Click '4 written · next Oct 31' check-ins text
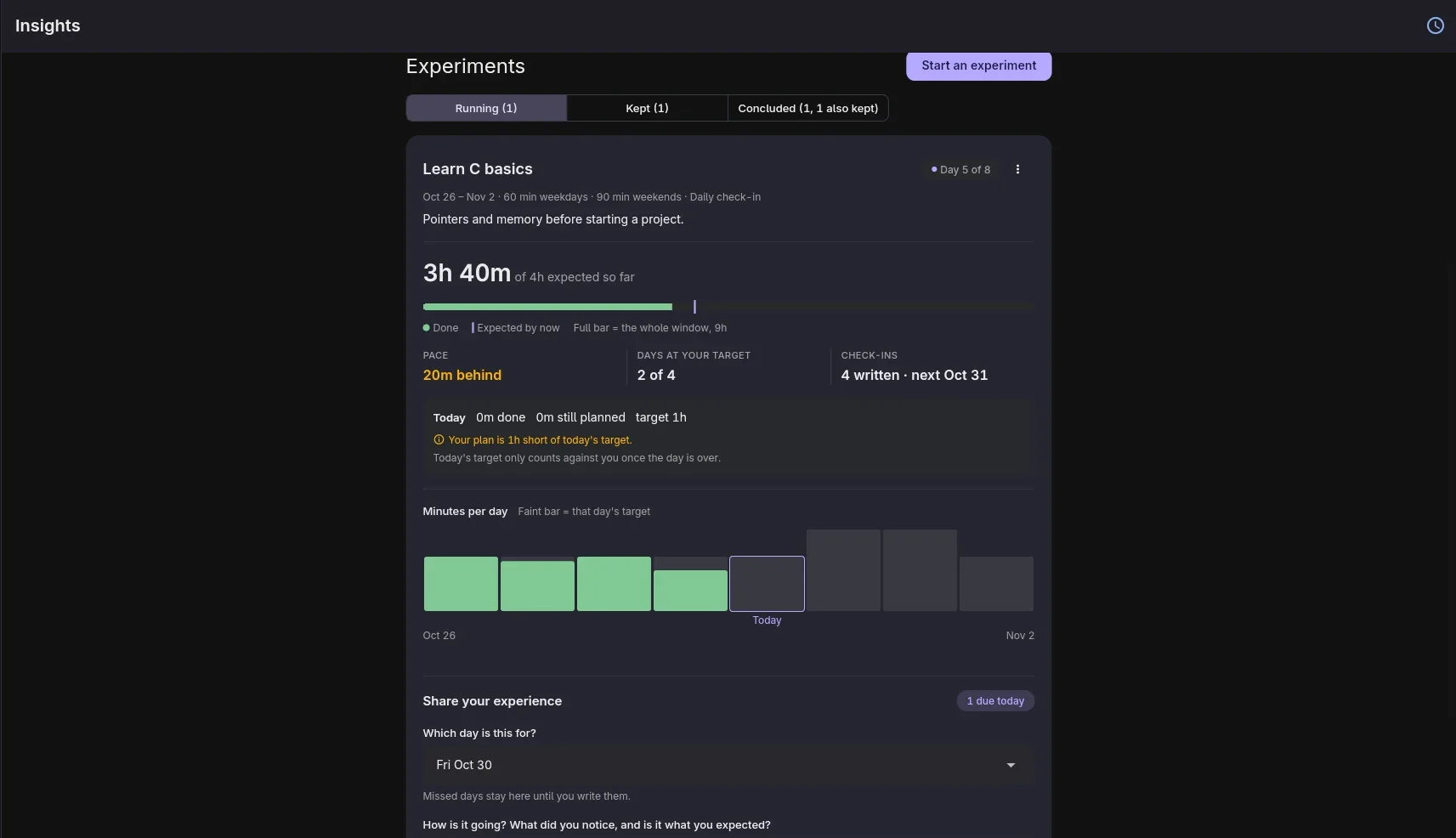The width and height of the screenshot is (1456, 838). pos(915,375)
